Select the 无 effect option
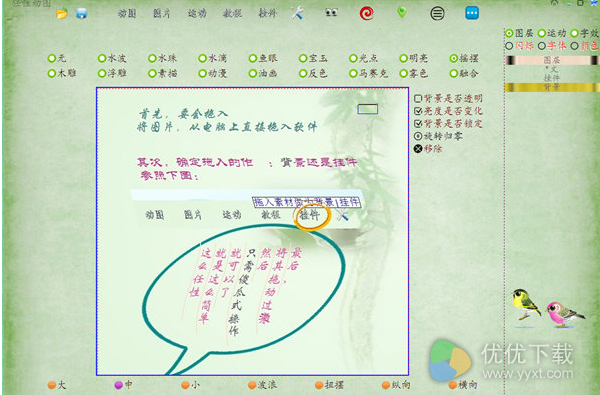 57,58
